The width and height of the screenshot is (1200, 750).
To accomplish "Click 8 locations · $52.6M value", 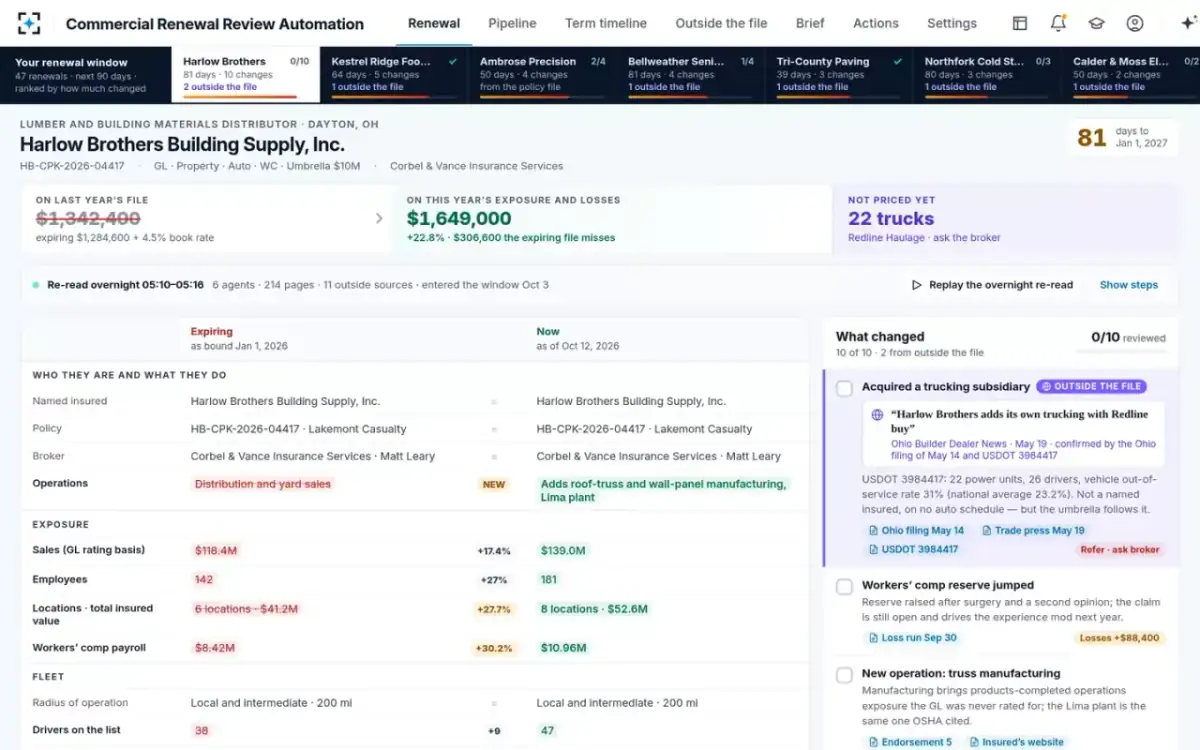I will click(594, 609).
